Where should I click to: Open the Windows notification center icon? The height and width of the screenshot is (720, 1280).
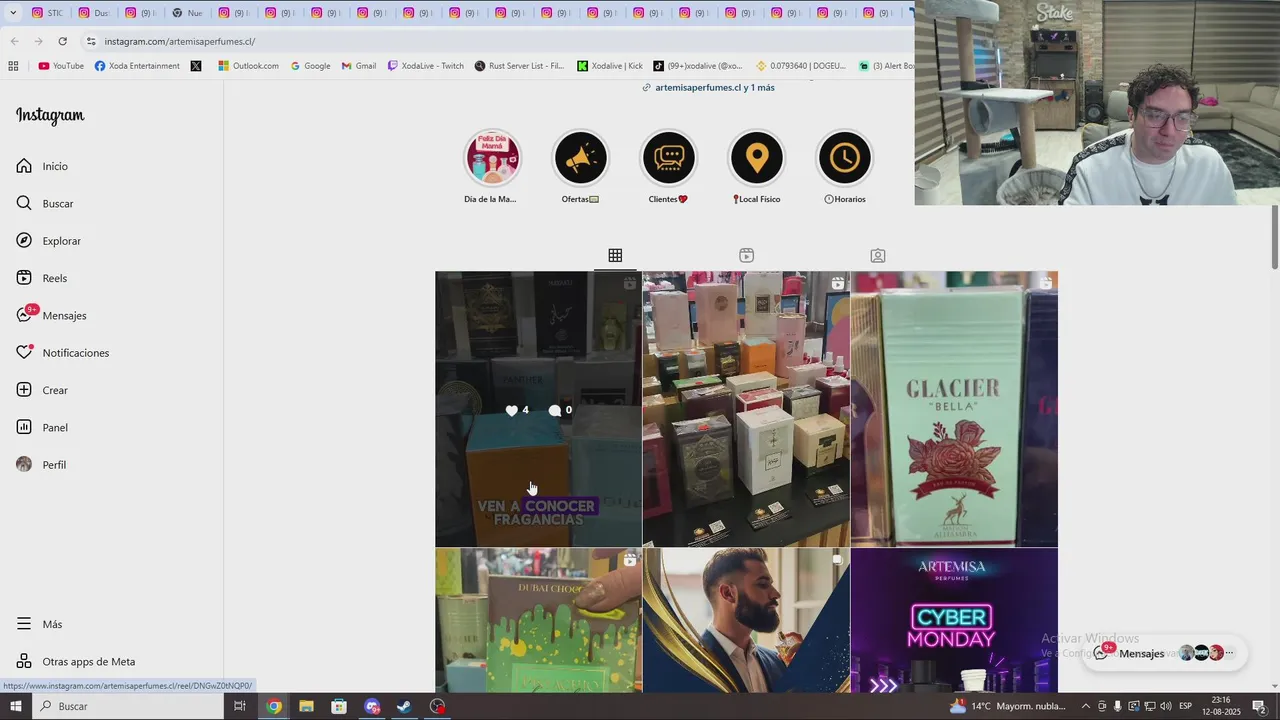(x=1260, y=706)
